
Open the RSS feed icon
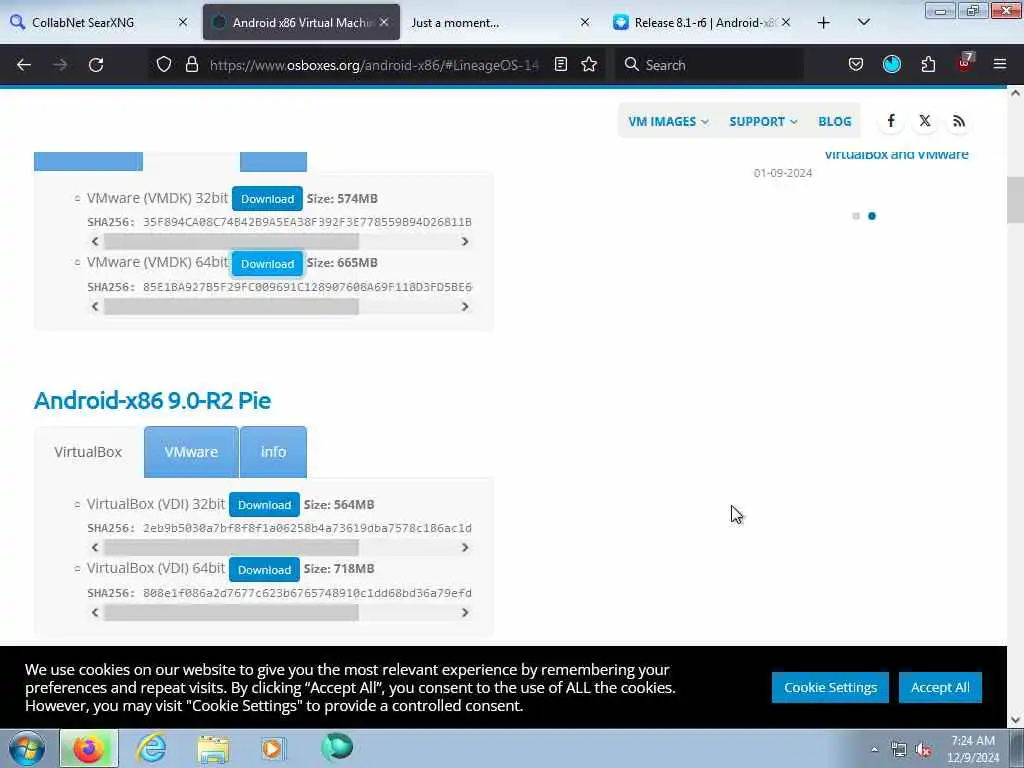click(x=959, y=121)
